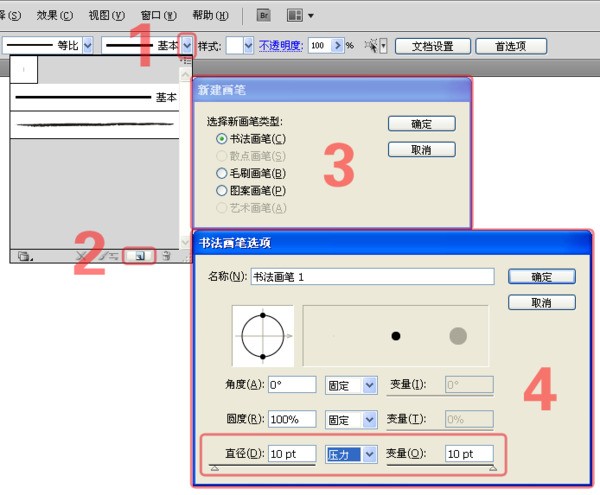600x495 pixels.
Task: Click the diameter 变量 variation slider handle
Action: tap(493, 468)
